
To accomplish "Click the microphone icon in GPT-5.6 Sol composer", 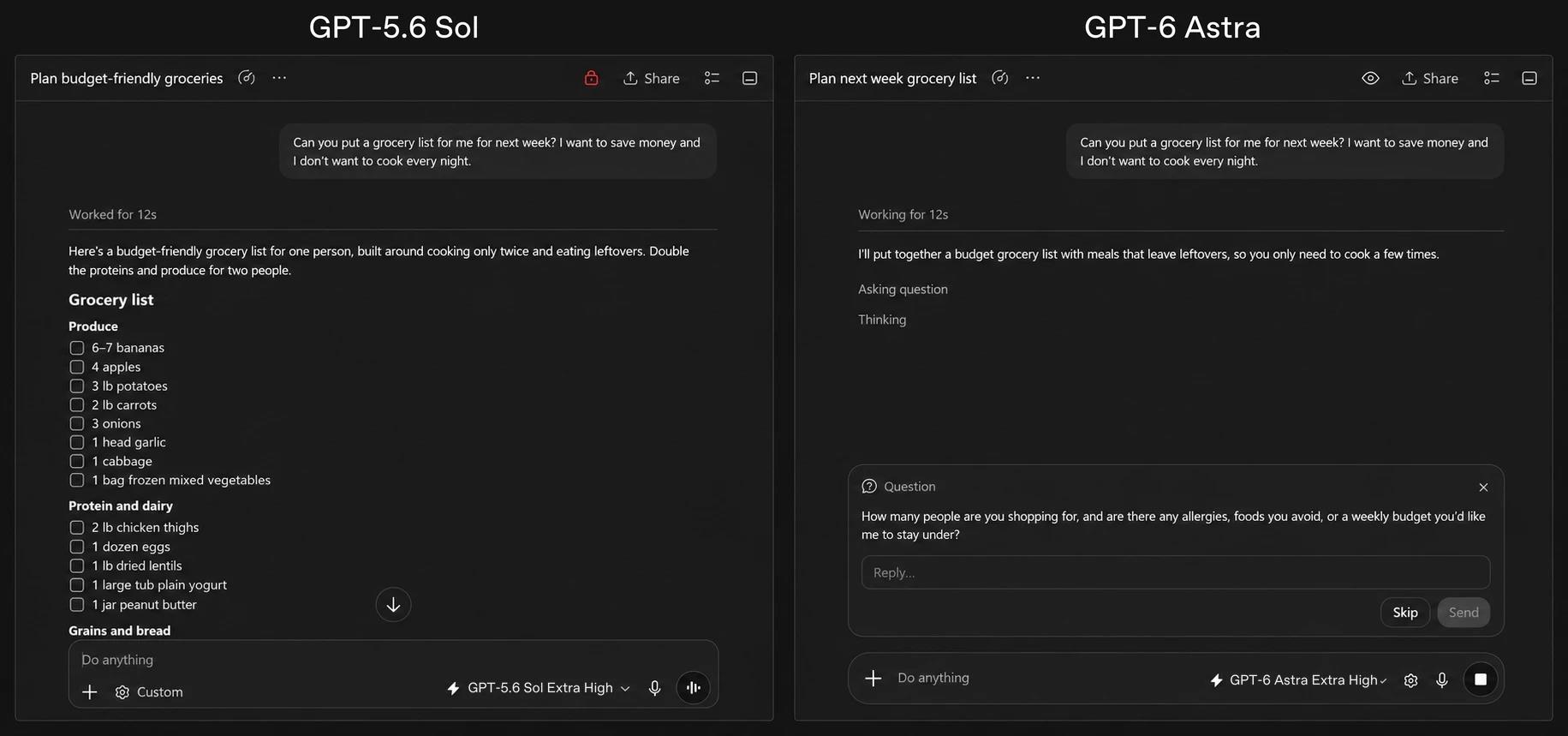I will pos(654,688).
